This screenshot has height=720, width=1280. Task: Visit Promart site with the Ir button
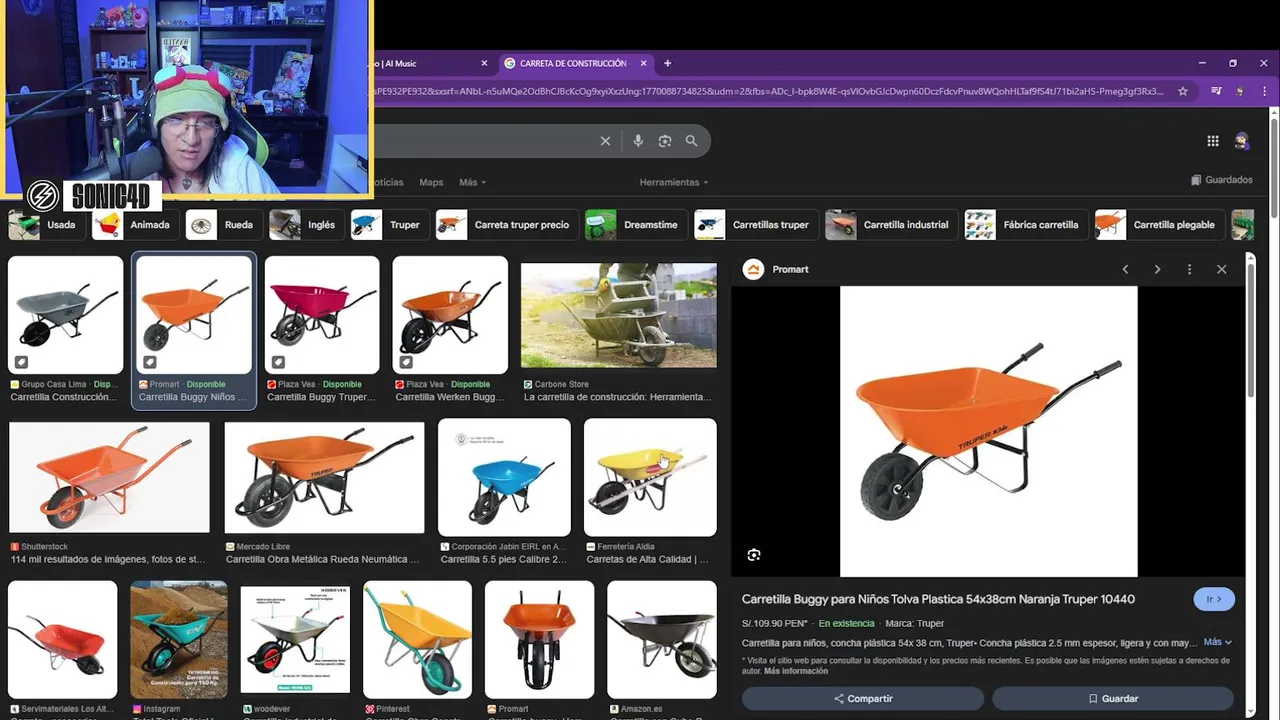point(1214,599)
